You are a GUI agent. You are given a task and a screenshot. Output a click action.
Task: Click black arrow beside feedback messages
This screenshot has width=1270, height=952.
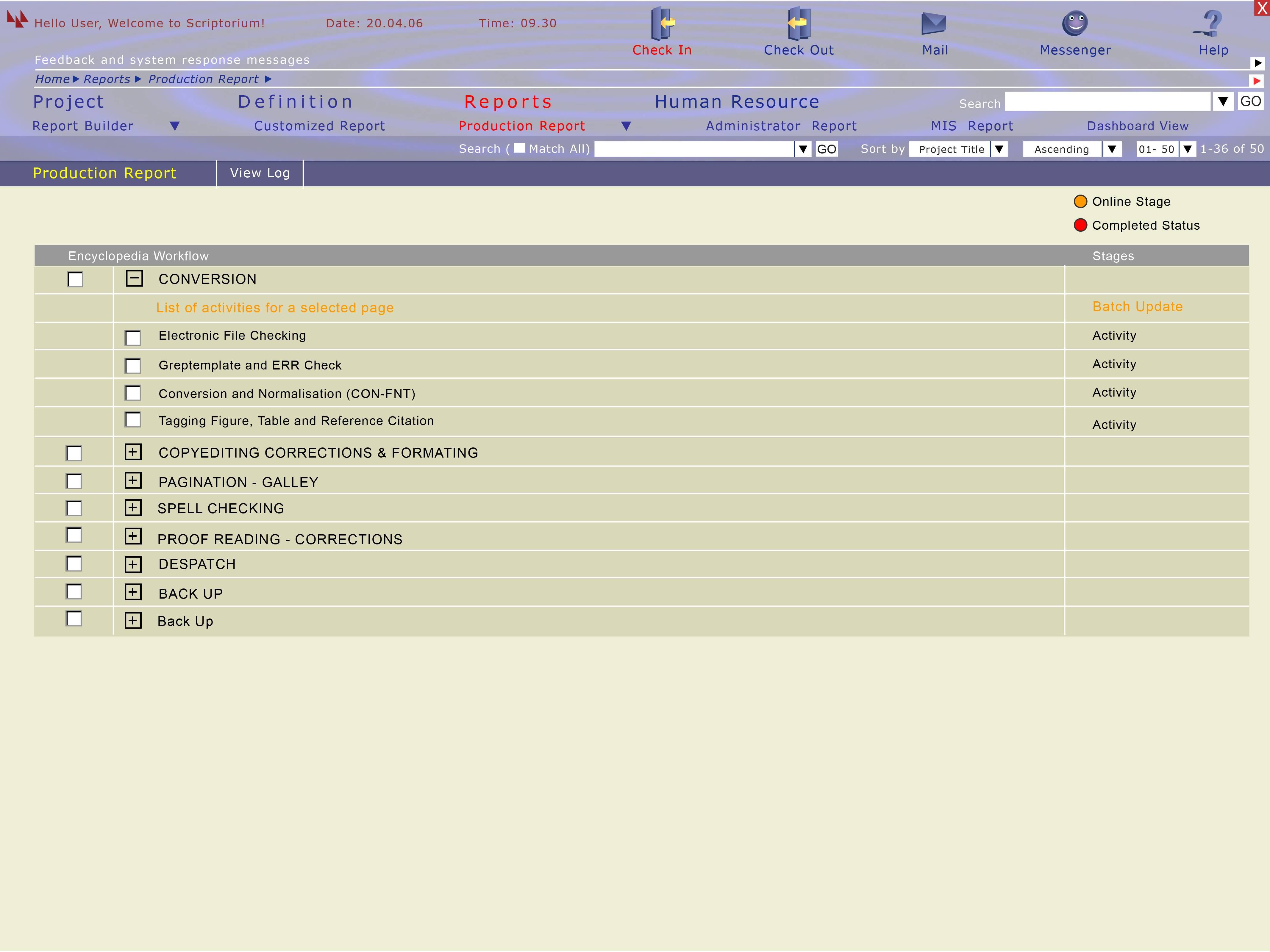pos(1257,63)
